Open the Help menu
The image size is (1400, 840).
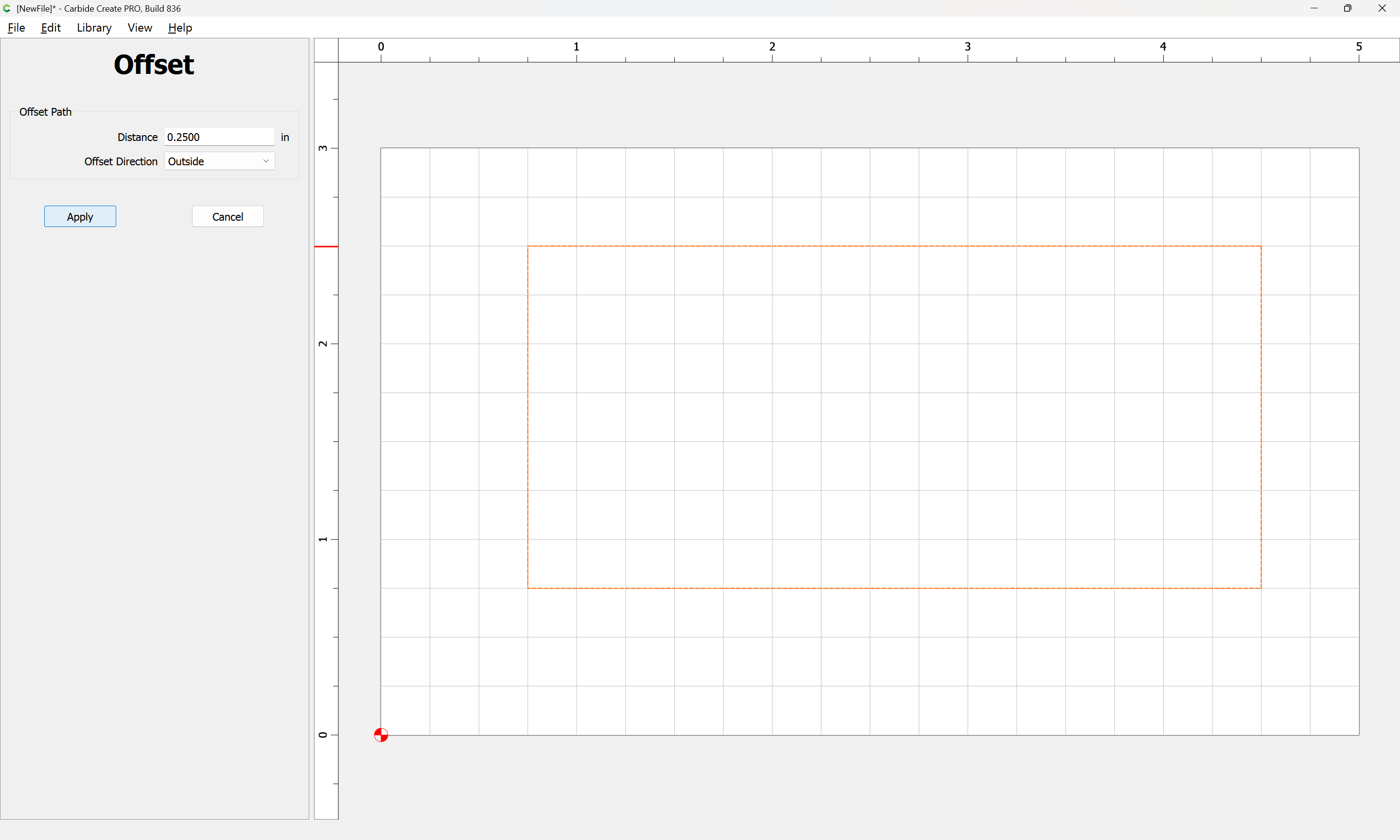click(180, 28)
